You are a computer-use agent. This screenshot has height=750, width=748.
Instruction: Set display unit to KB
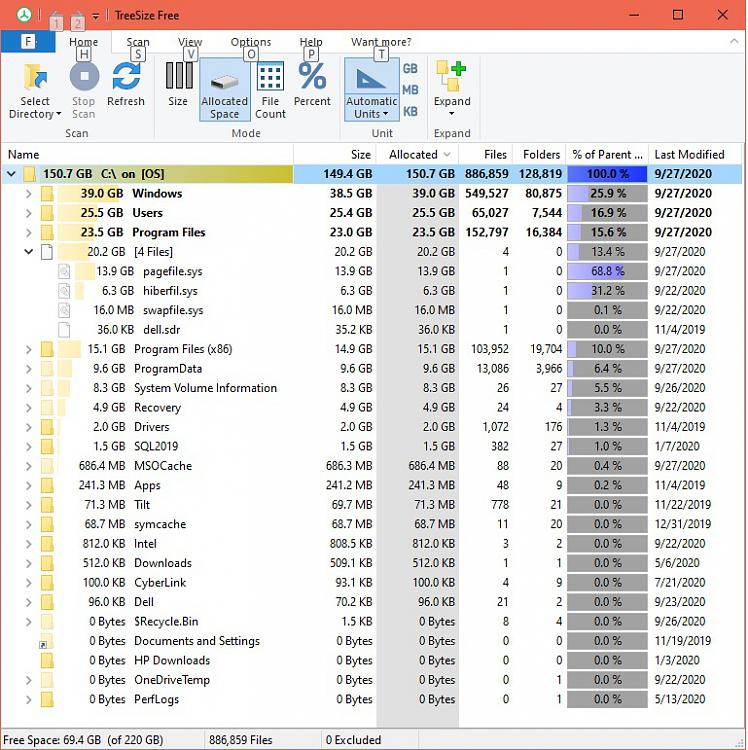pos(410,111)
